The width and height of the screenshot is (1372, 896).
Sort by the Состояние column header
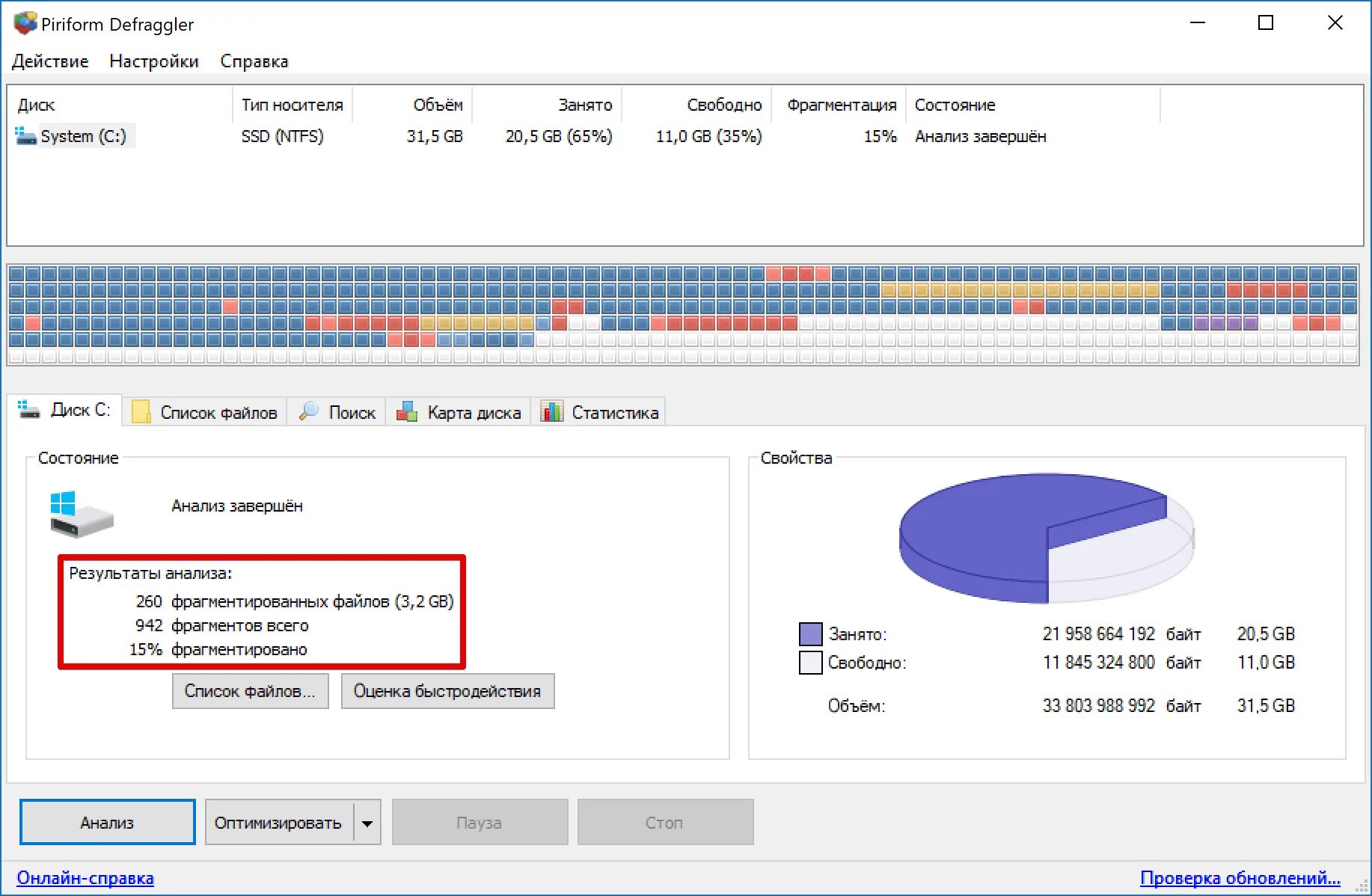[x=1033, y=105]
